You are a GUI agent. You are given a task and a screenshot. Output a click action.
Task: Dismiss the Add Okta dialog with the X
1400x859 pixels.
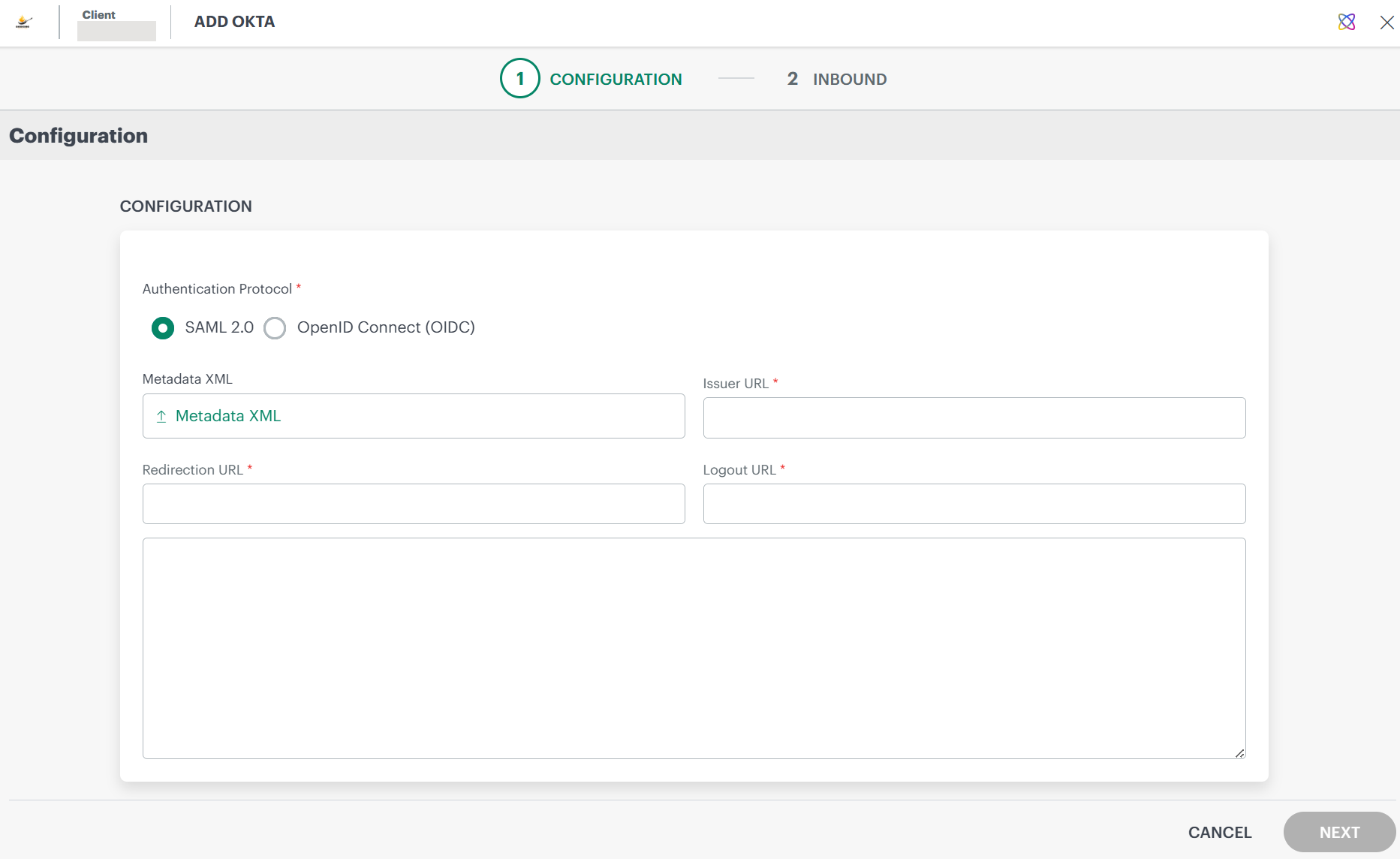click(x=1386, y=23)
